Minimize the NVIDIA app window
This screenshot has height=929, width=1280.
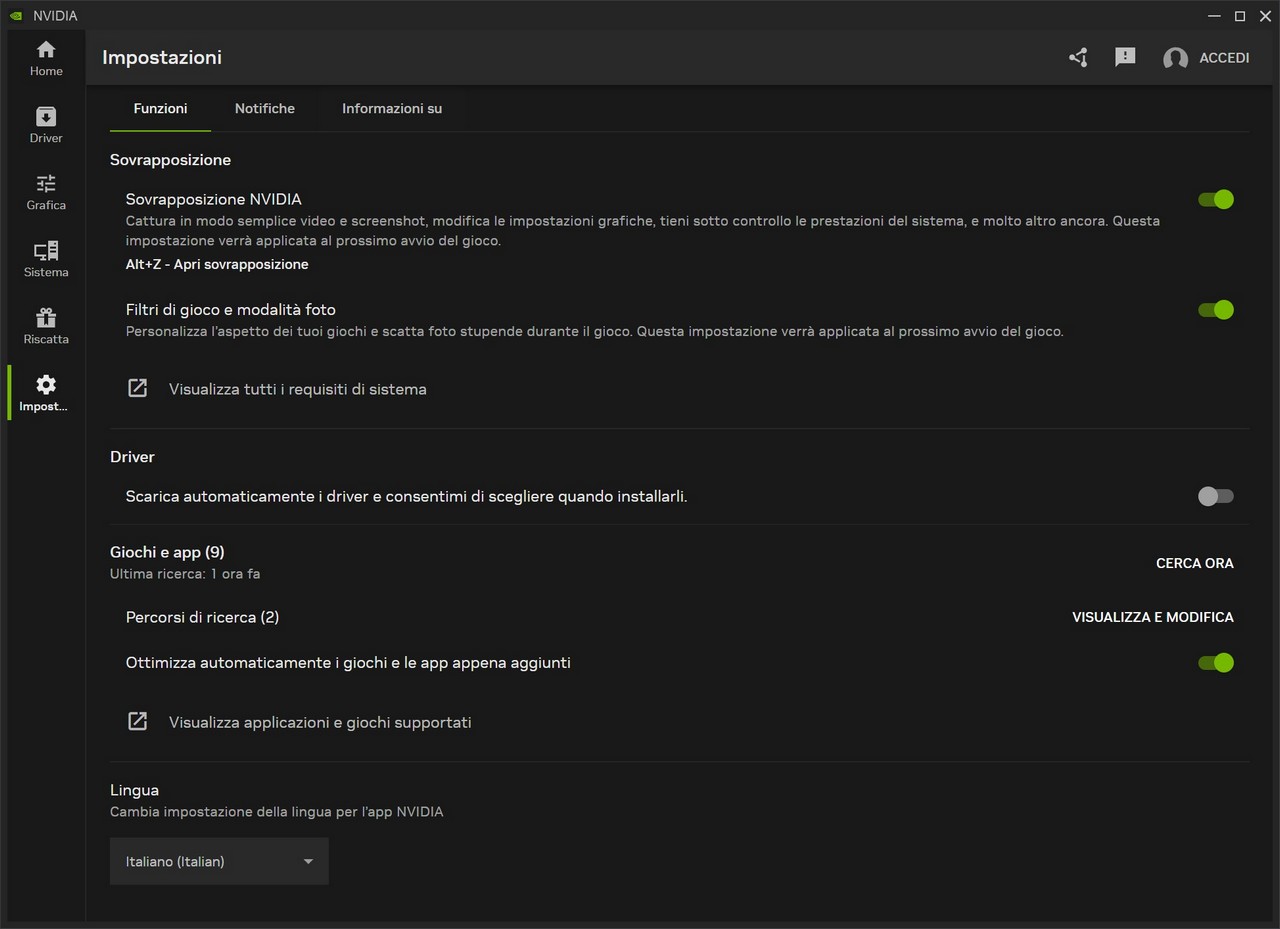point(1214,15)
